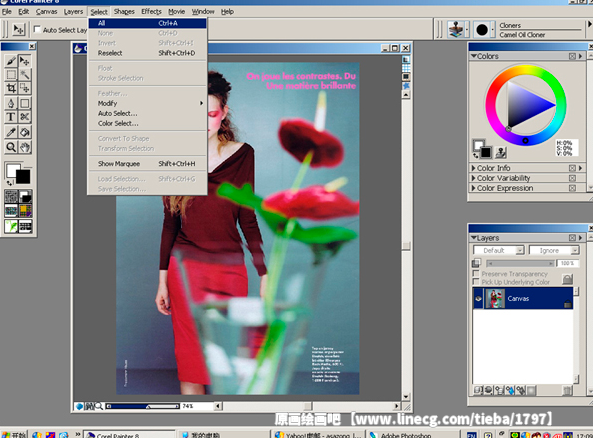Select the Rectangular Selection tool
Viewport: 593px width, 438px height.
11,75
